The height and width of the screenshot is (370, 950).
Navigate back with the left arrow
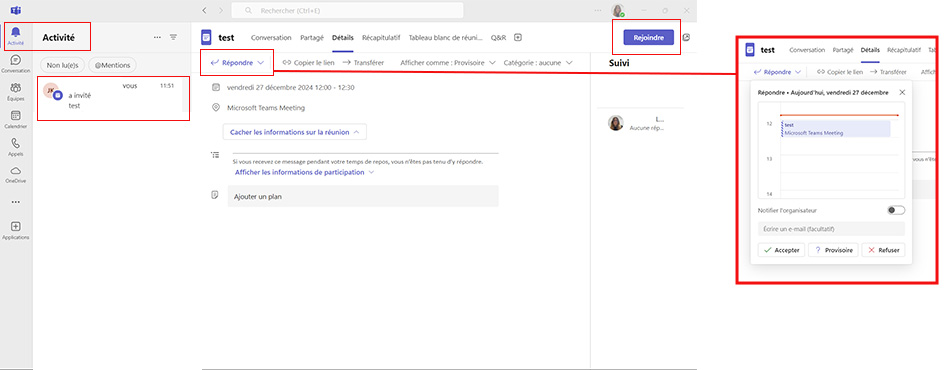tap(204, 10)
